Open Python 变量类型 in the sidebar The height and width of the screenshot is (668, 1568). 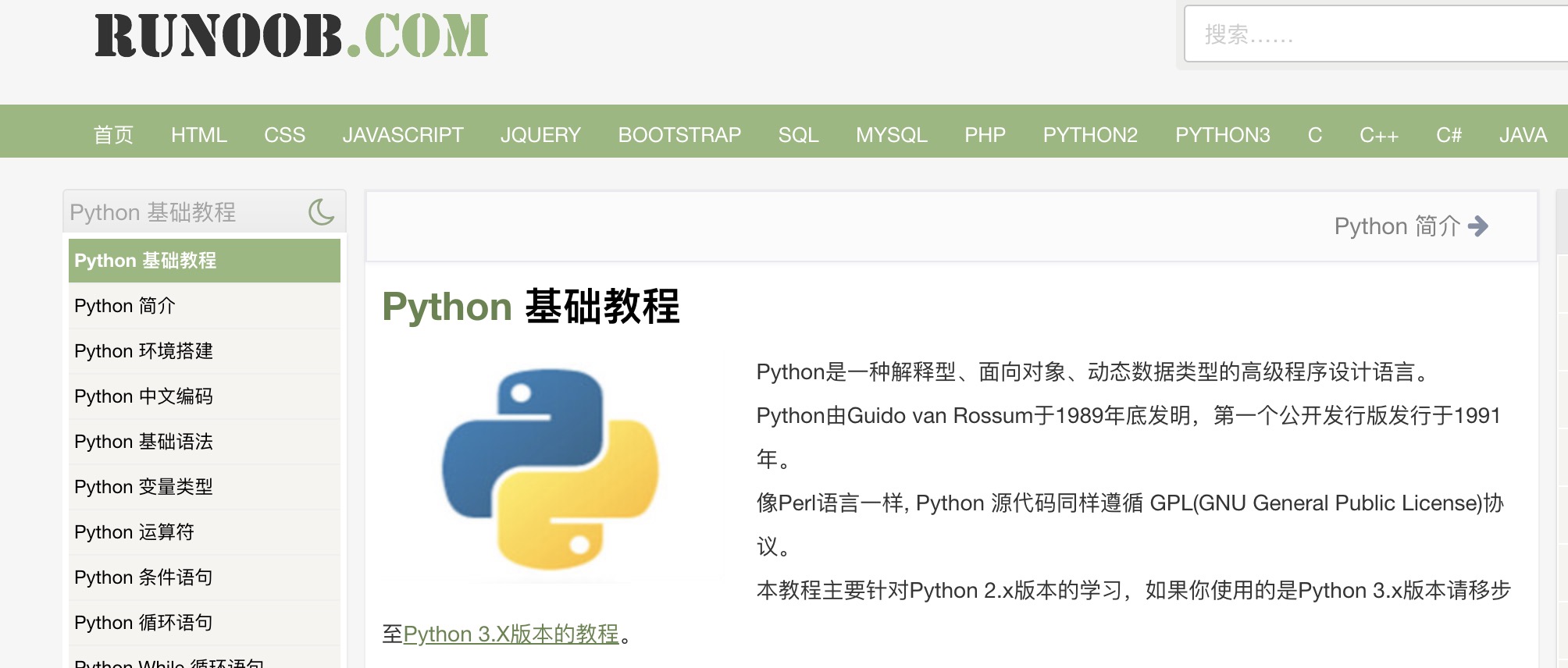(x=205, y=487)
